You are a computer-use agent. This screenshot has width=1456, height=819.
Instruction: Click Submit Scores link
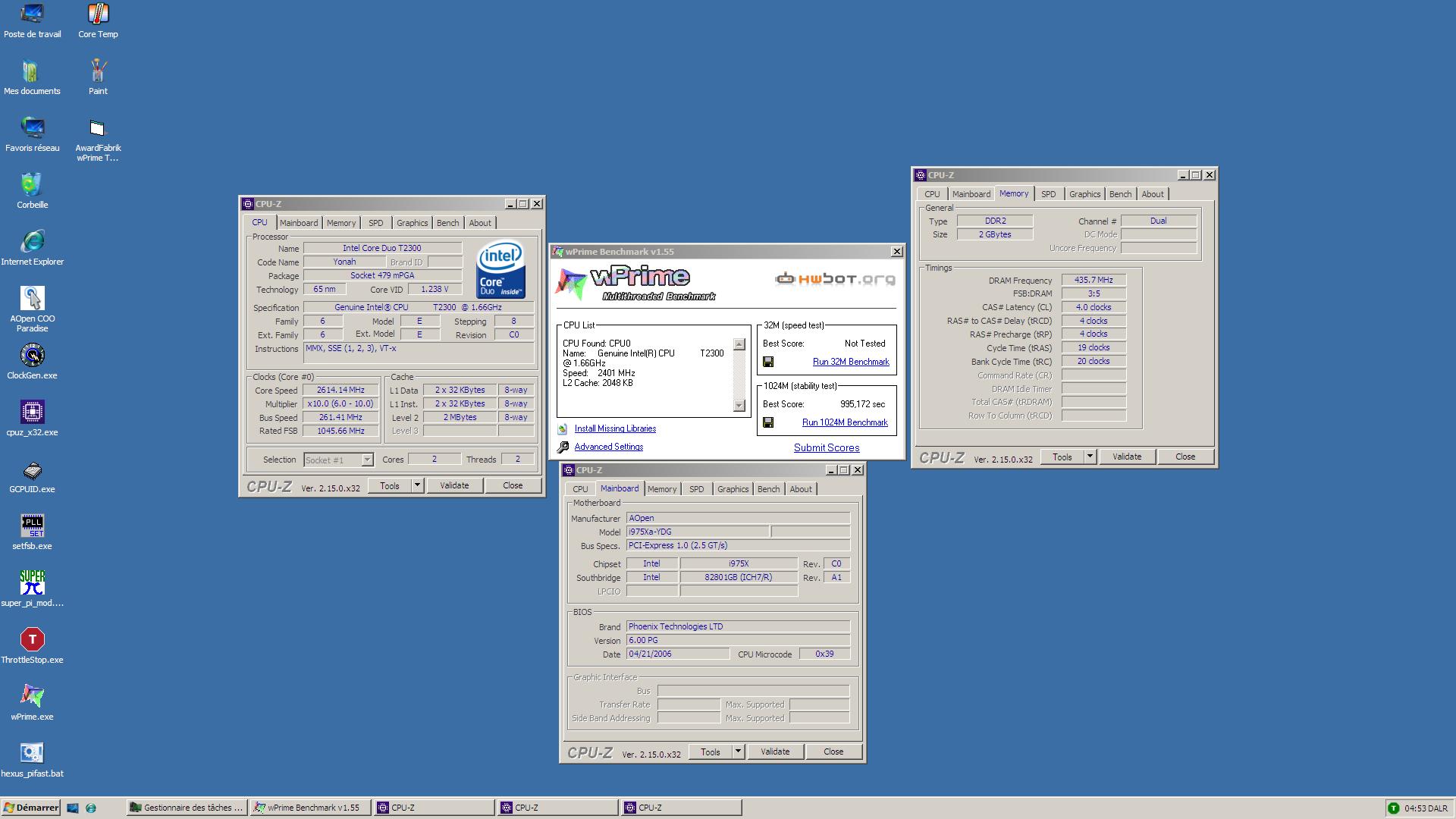(x=827, y=448)
